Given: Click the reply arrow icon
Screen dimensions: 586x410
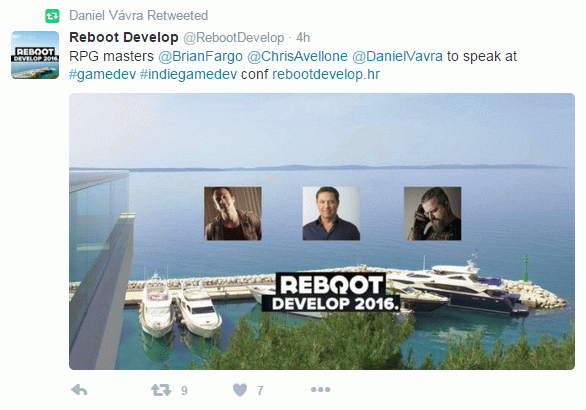Looking at the screenshot, I should pos(79,390).
